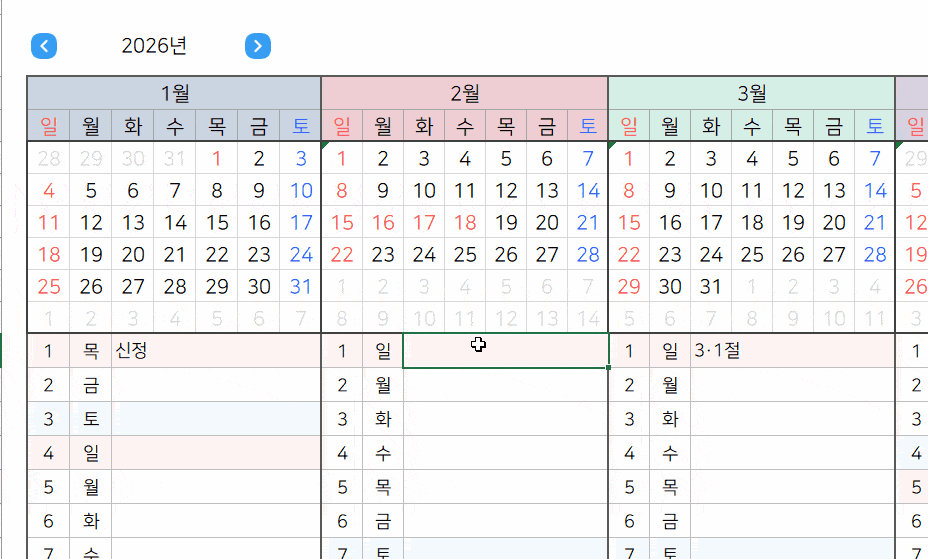The height and width of the screenshot is (559, 928).
Task: Click February 25 in the February grid
Action: (465, 254)
